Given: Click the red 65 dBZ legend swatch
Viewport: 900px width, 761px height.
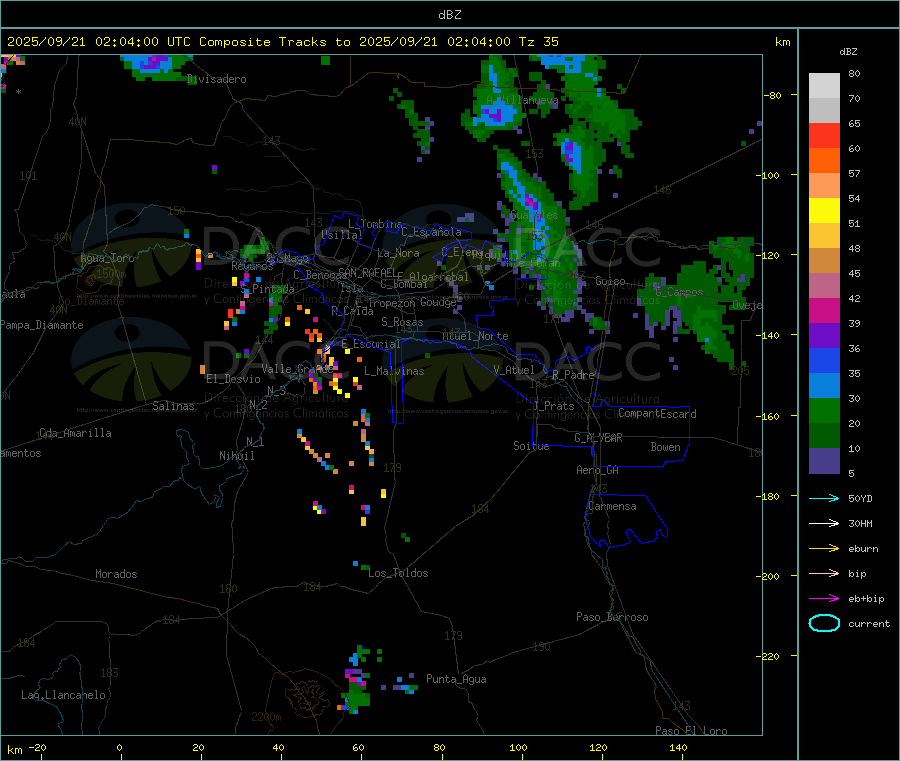Looking at the screenshot, I should [x=824, y=135].
